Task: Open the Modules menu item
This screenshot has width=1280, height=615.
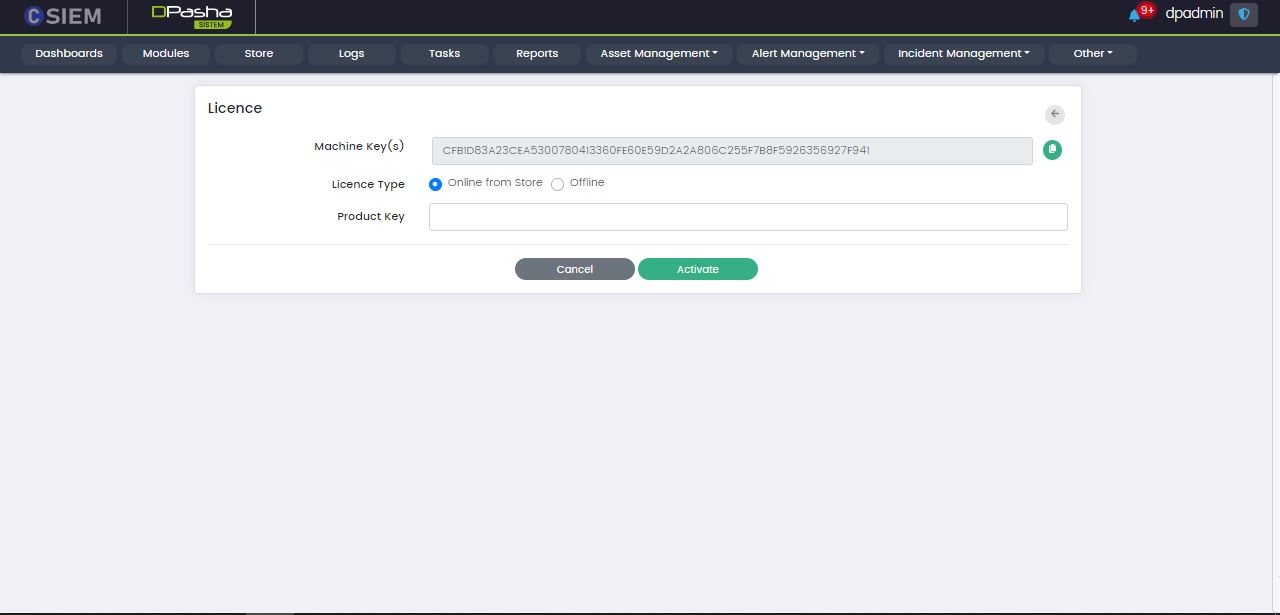Action: pyautogui.click(x=166, y=54)
